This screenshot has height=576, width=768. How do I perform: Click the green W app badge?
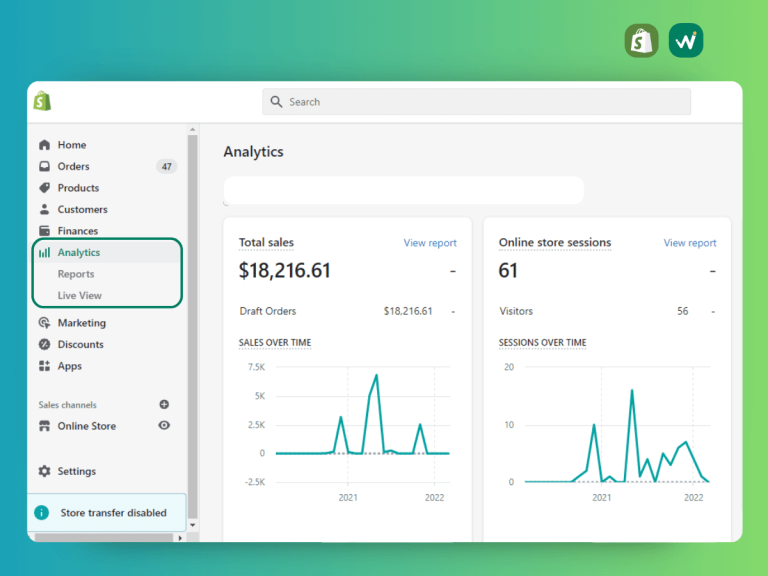[x=686, y=41]
